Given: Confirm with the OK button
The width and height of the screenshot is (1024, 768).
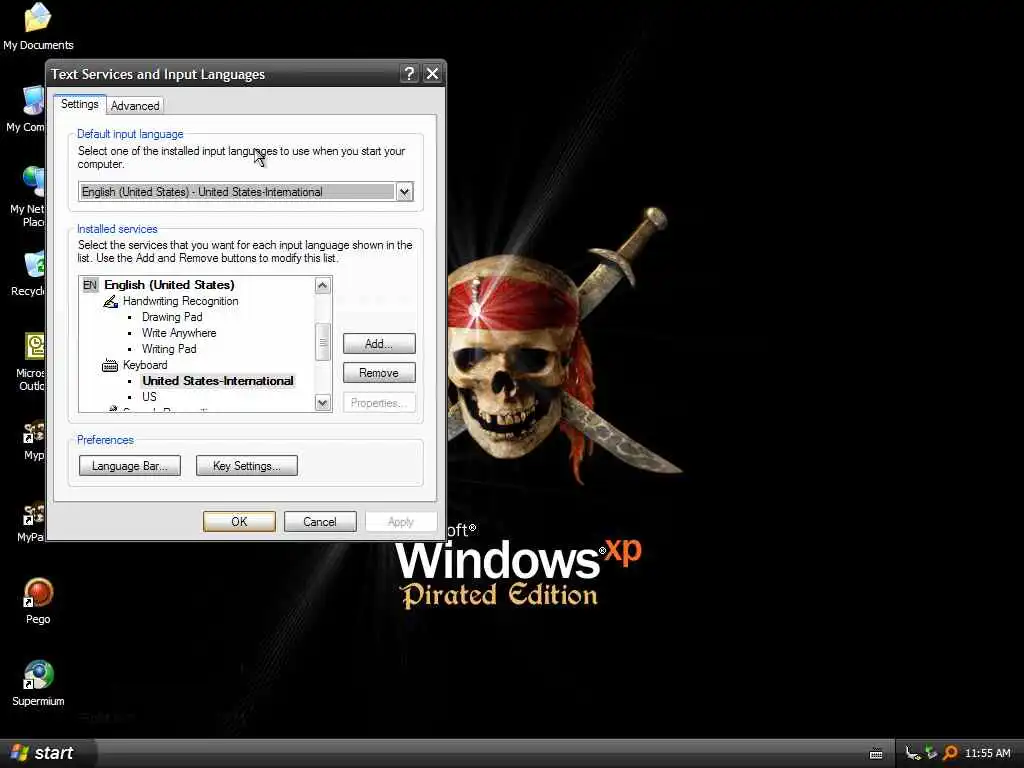Looking at the screenshot, I should 239,522.
